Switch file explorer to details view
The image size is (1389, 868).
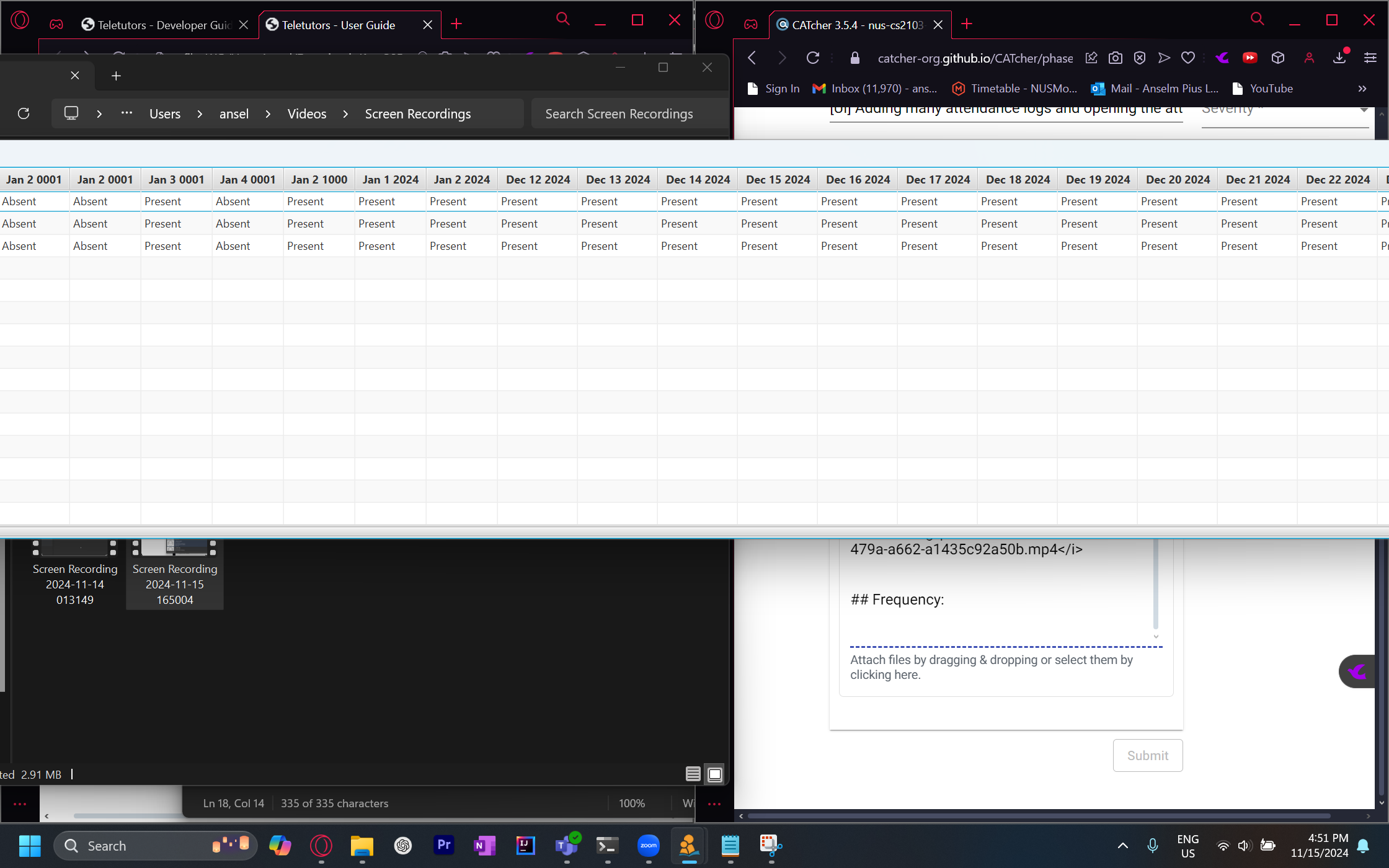coord(693,774)
